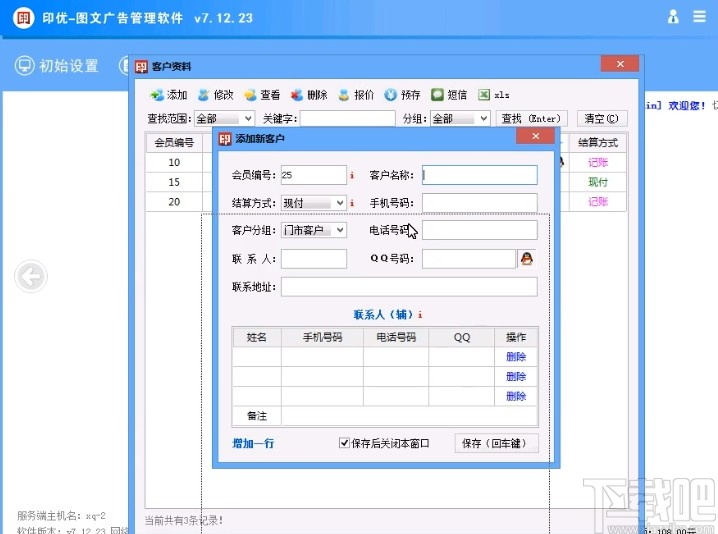This screenshot has width=718, height=534.
Task: Delete the second contact row via 删除
Action: (x=516, y=376)
